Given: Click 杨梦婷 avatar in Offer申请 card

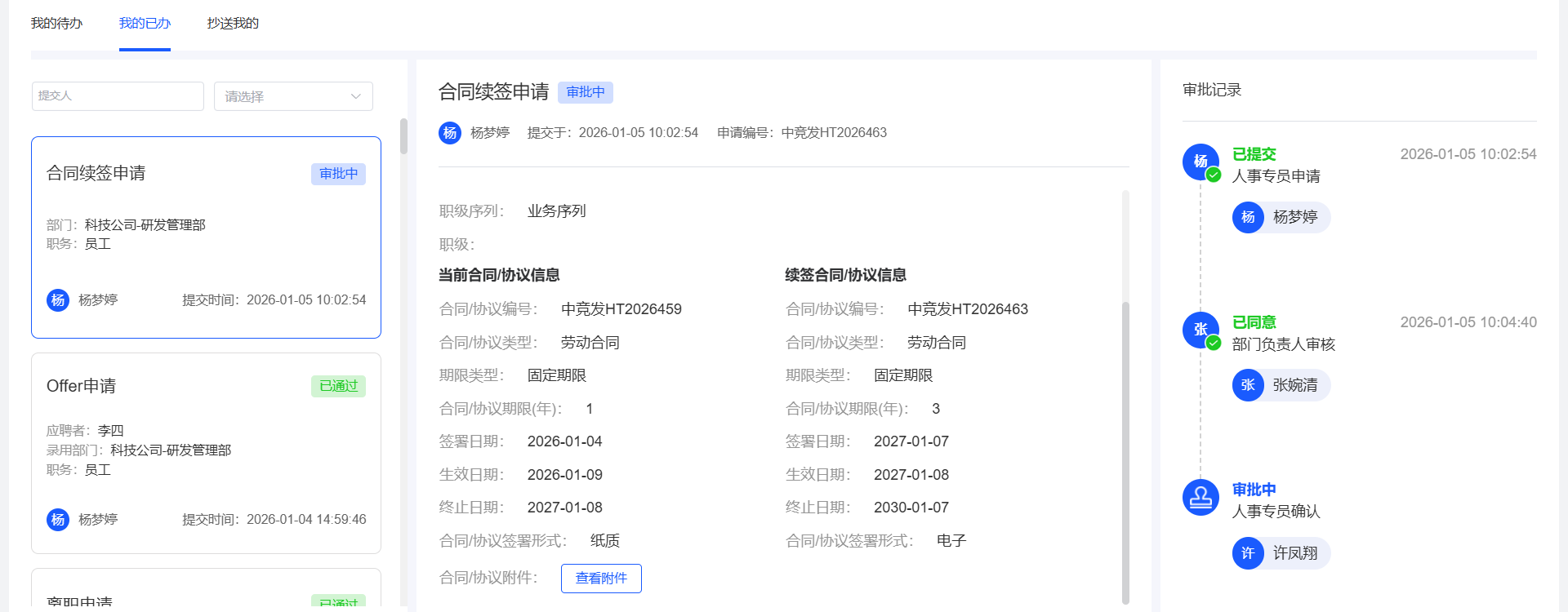Looking at the screenshot, I should click(x=58, y=520).
